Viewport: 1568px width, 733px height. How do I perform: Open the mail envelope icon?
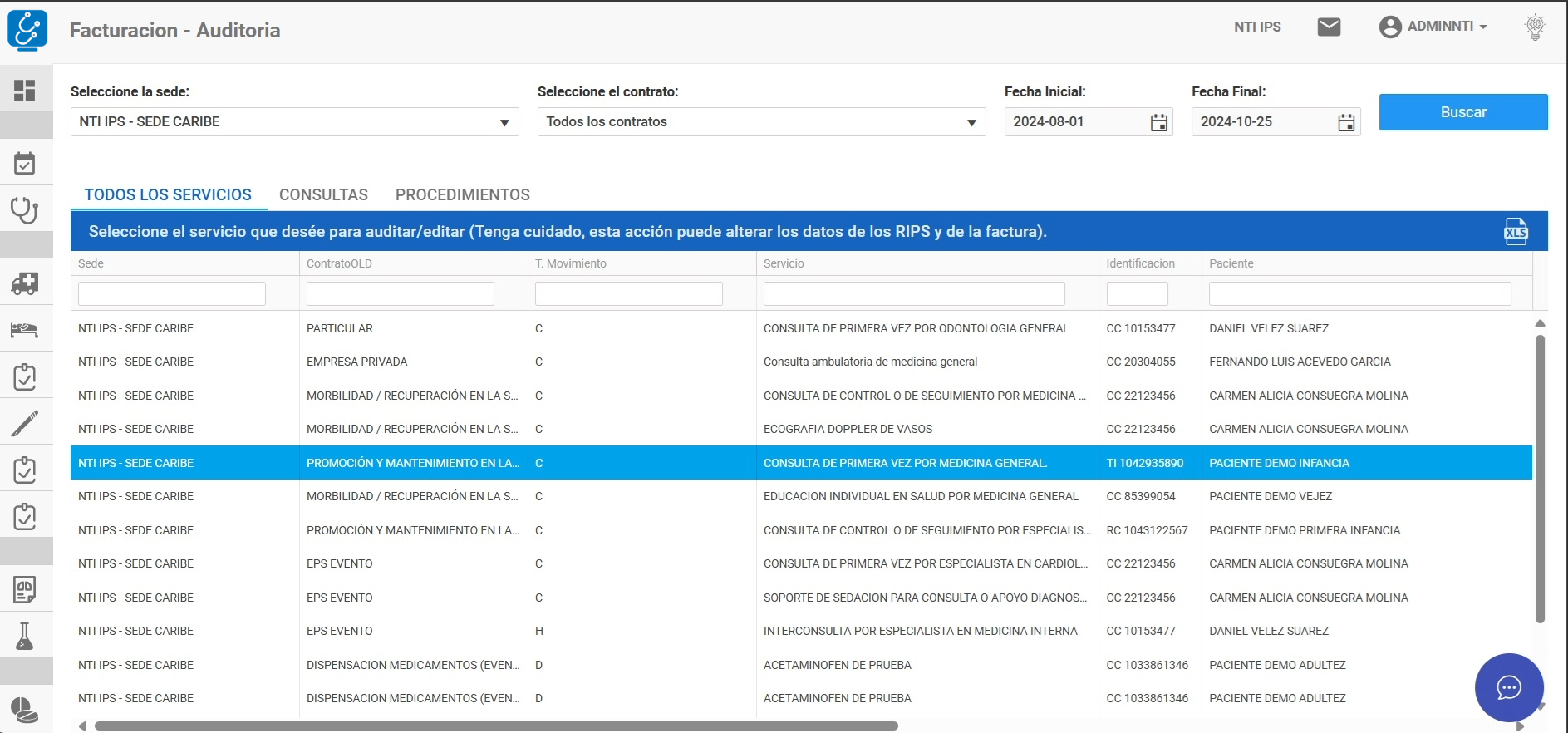click(x=1329, y=27)
